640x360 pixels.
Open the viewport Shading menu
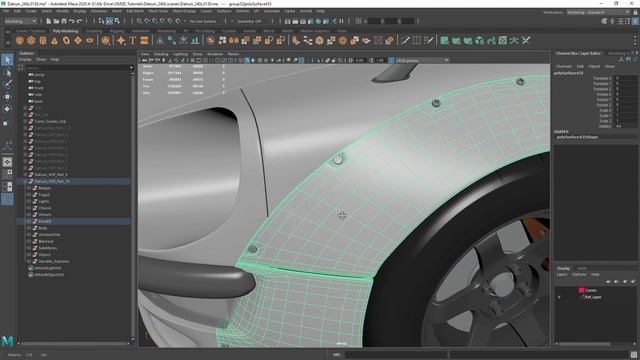161,54
